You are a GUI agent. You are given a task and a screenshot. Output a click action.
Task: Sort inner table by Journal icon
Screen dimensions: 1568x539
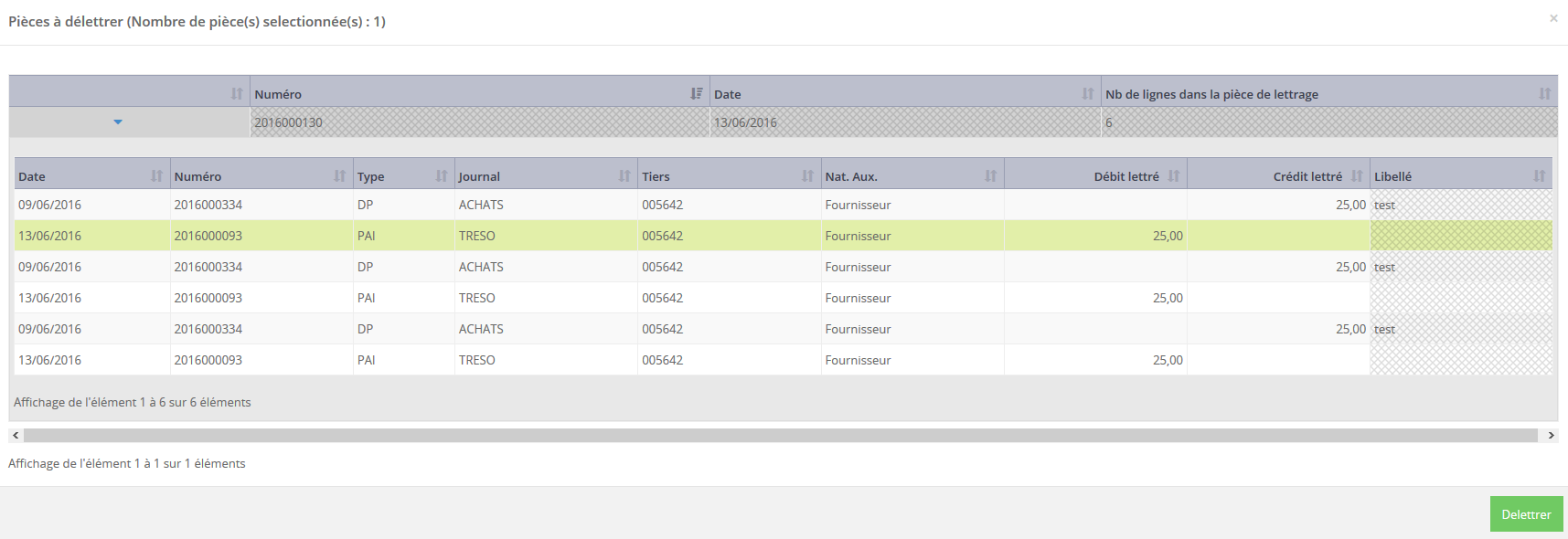tap(624, 176)
